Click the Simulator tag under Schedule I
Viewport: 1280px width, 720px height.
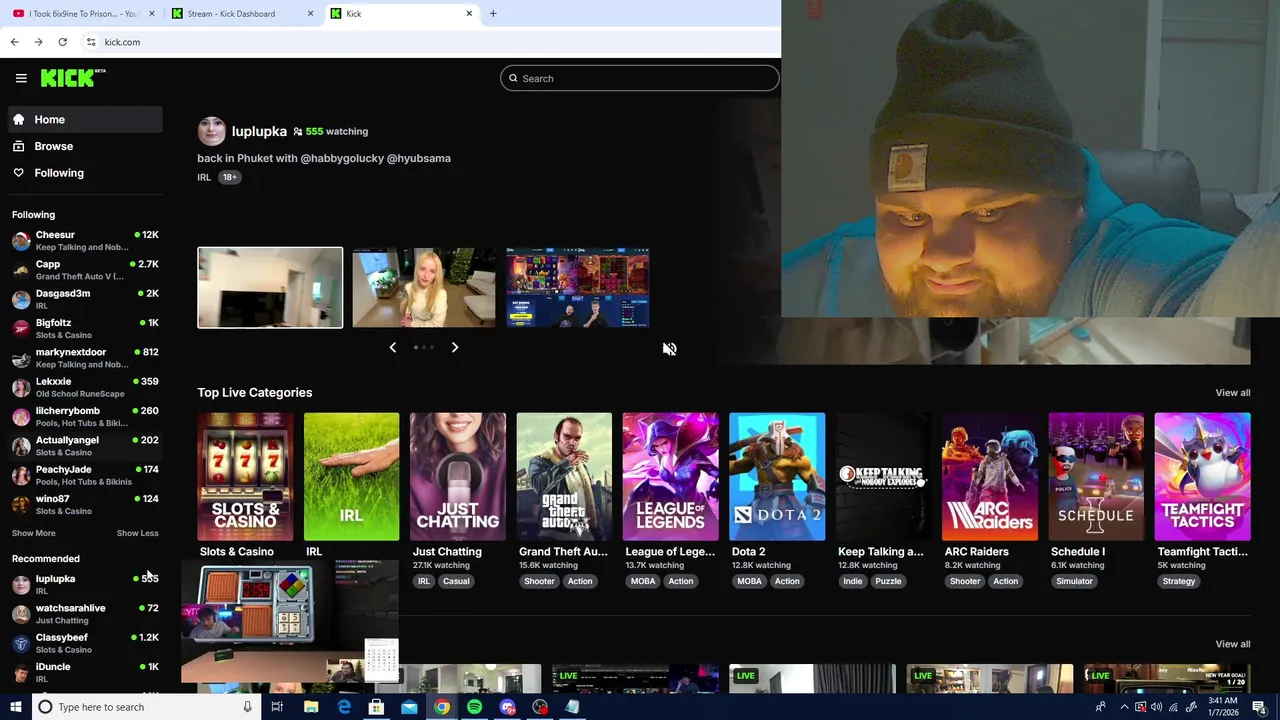point(1074,581)
